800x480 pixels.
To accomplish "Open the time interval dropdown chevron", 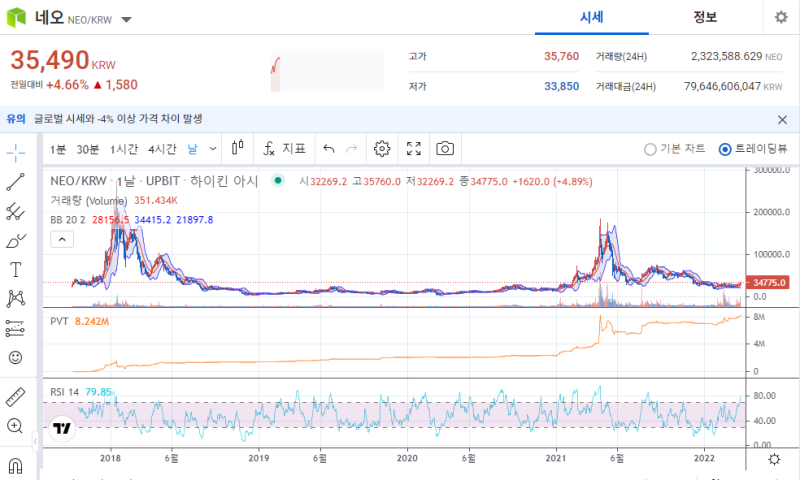I will pos(213,149).
